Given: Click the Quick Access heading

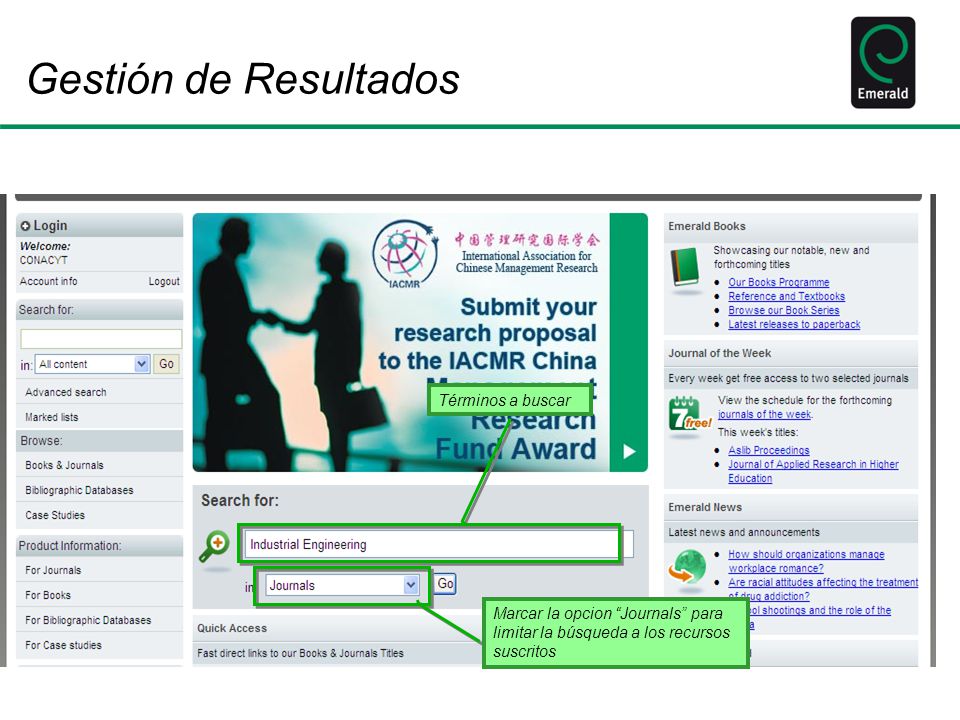Looking at the screenshot, I should (232, 628).
